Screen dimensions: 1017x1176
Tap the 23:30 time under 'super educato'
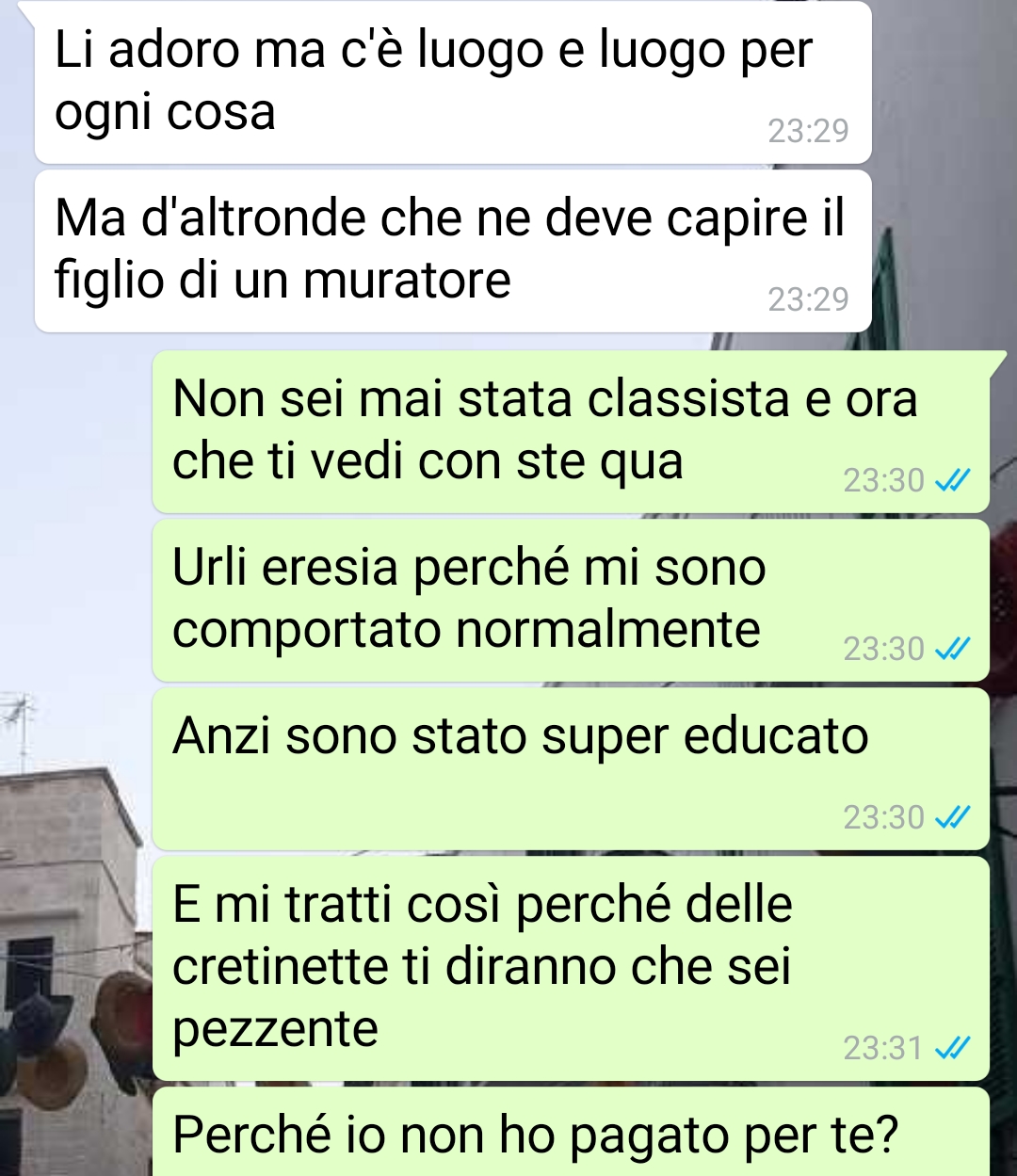[883, 818]
